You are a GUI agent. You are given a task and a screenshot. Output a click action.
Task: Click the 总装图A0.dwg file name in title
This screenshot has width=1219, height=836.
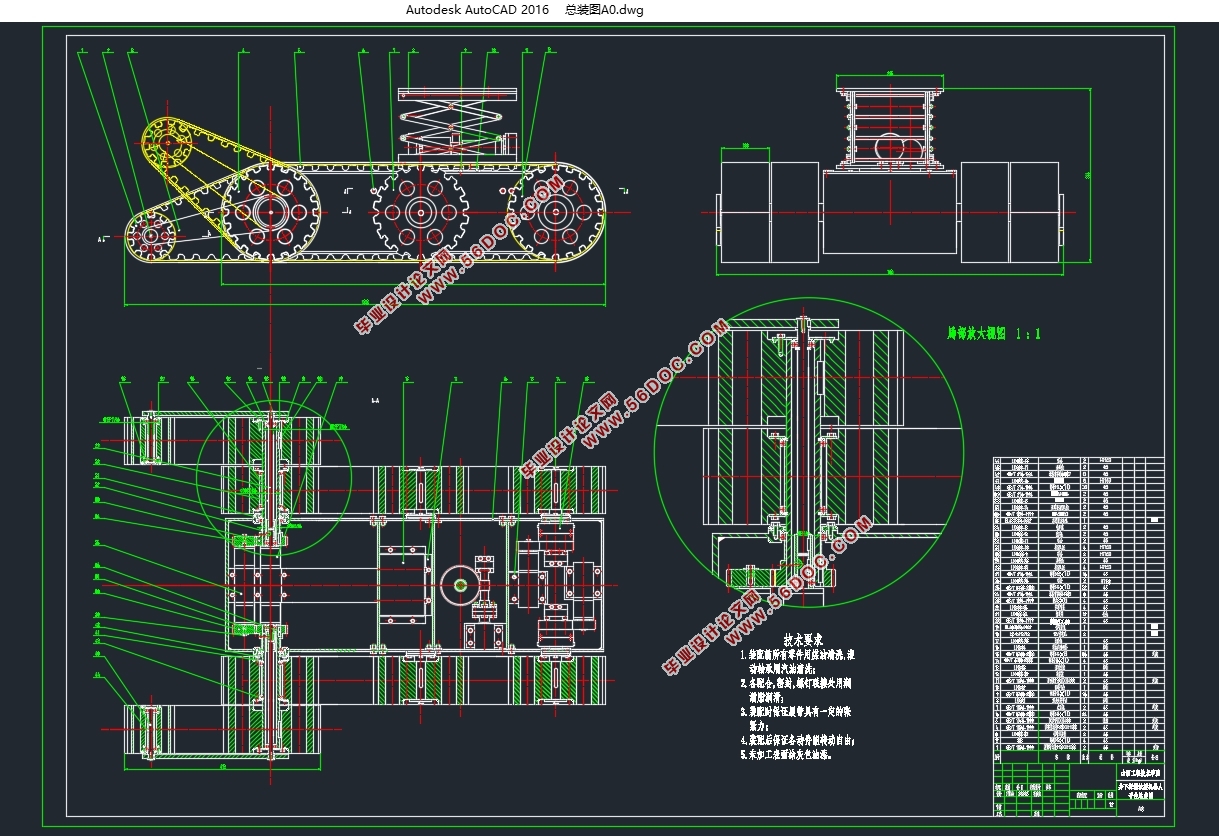[x=604, y=10]
